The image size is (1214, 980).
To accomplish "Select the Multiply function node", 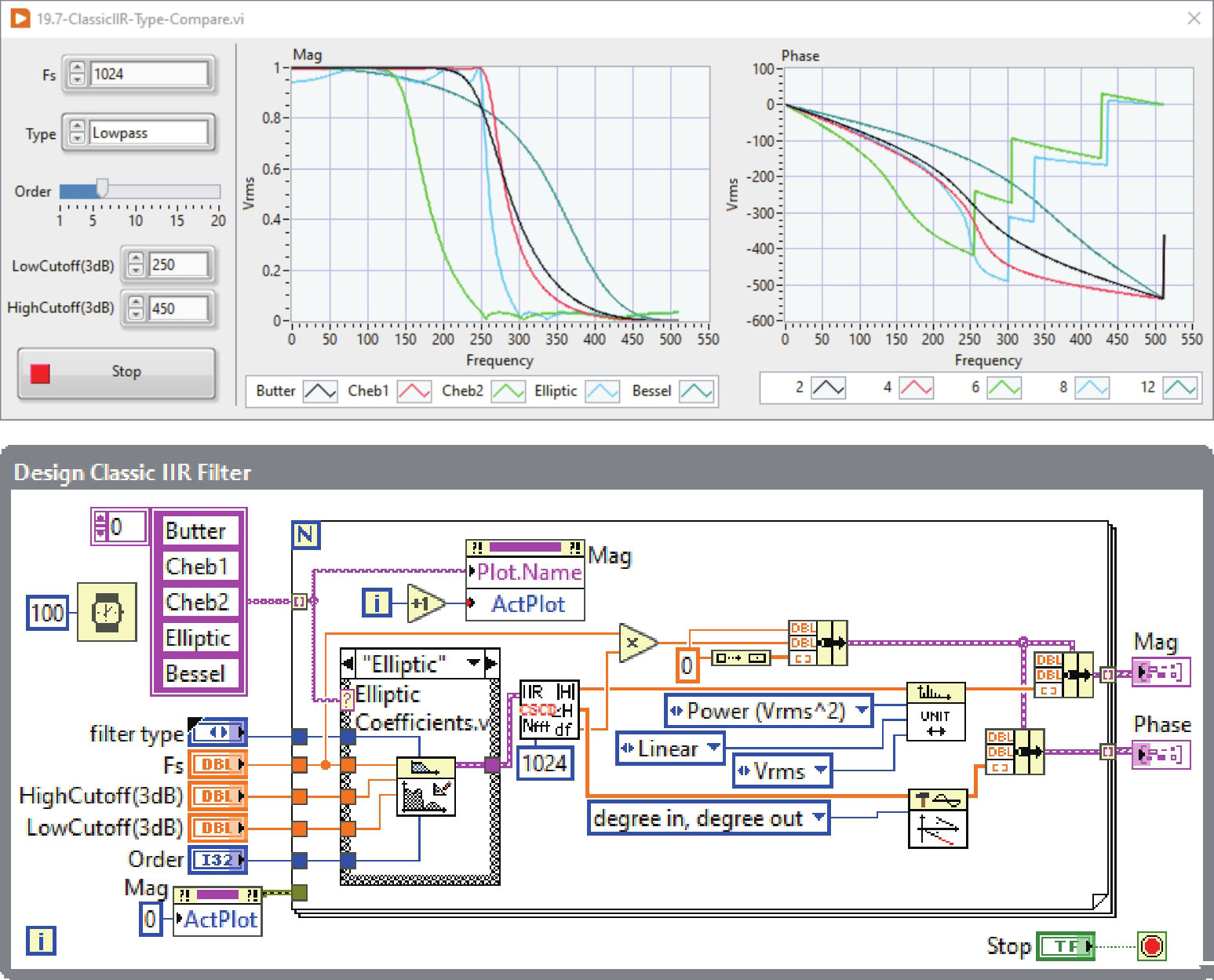I will [x=635, y=643].
